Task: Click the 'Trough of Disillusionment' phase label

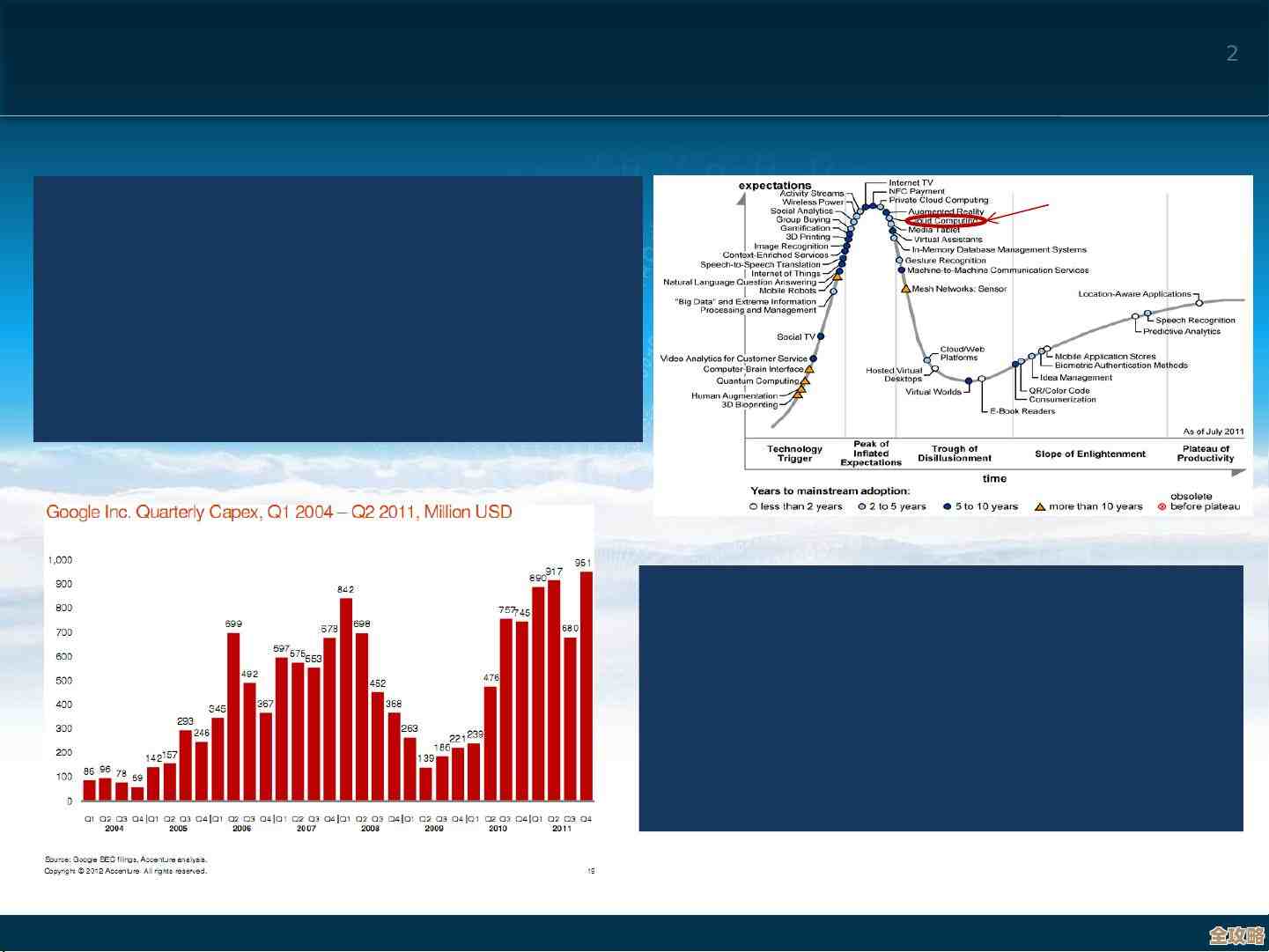Action: (955, 454)
